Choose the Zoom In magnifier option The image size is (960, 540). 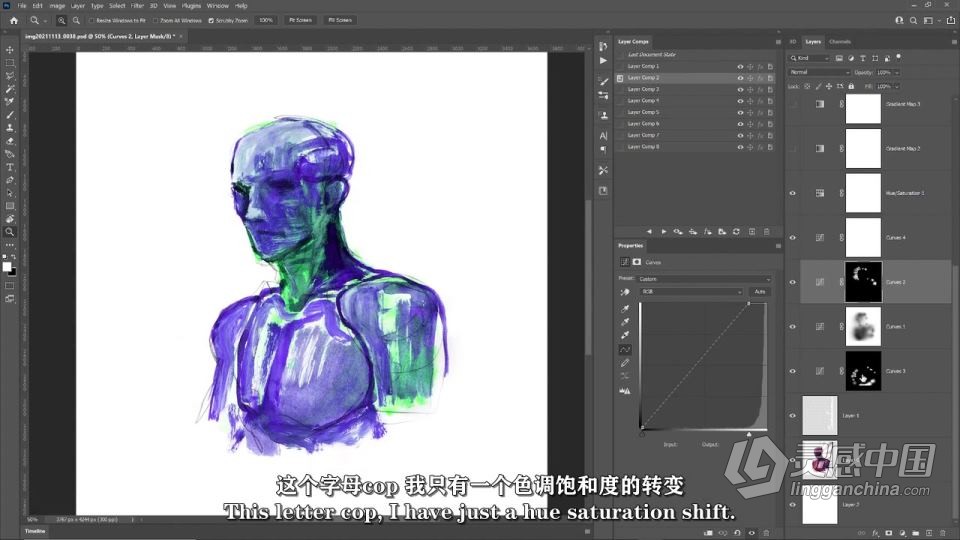coord(61,20)
